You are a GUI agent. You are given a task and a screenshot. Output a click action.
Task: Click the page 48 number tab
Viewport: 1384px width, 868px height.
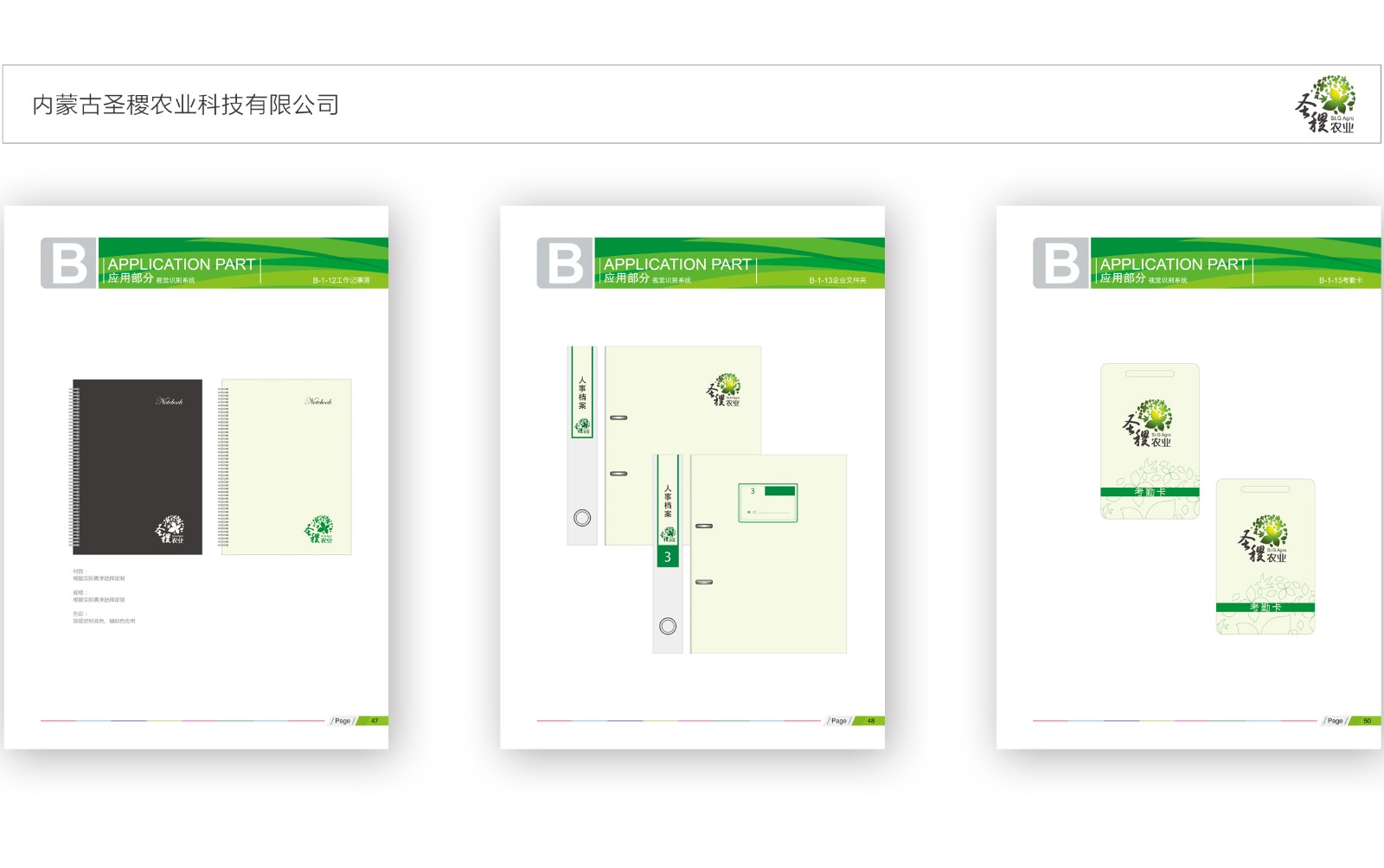(x=870, y=720)
